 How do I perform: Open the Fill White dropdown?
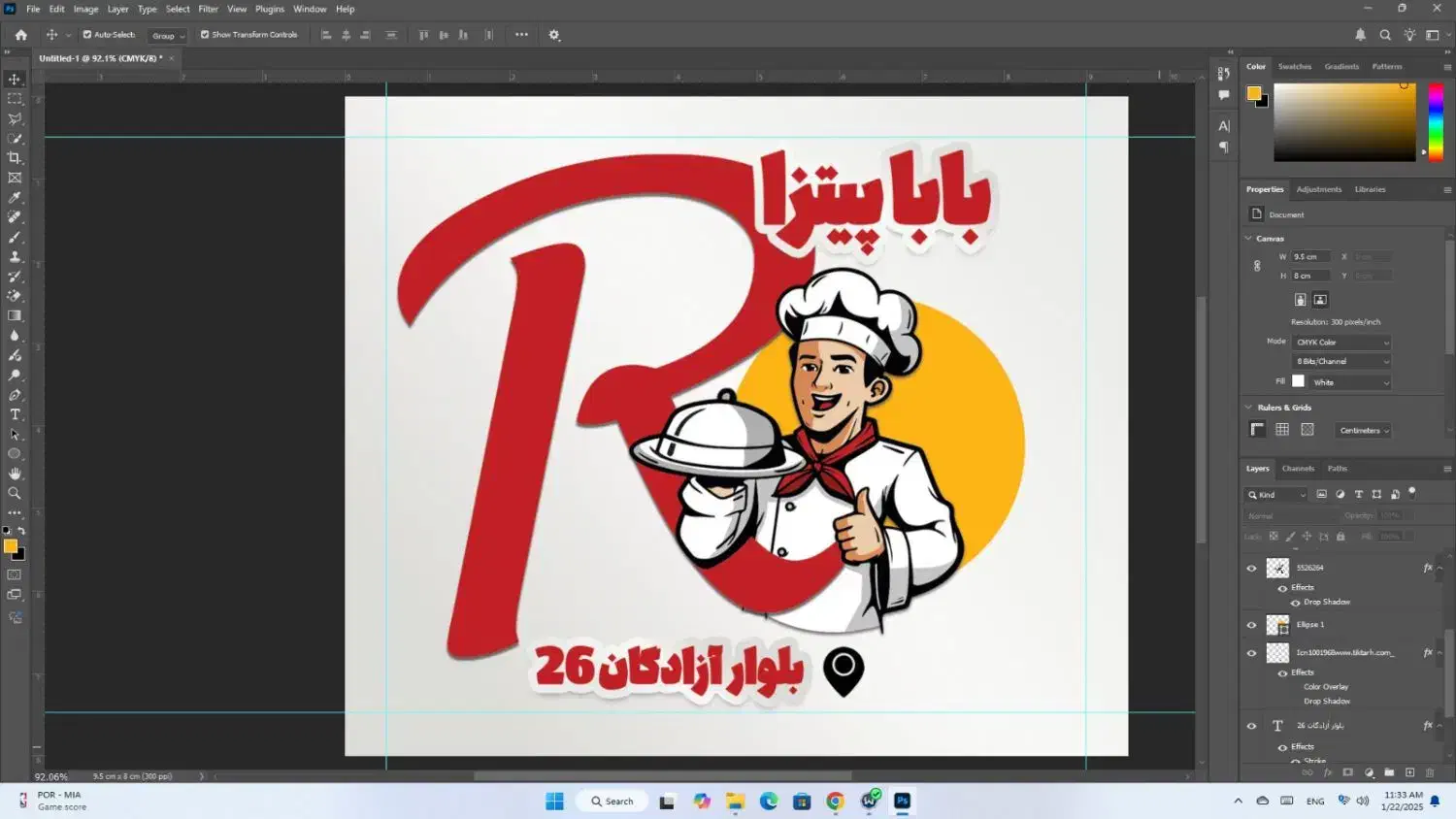pyautogui.click(x=1349, y=382)
